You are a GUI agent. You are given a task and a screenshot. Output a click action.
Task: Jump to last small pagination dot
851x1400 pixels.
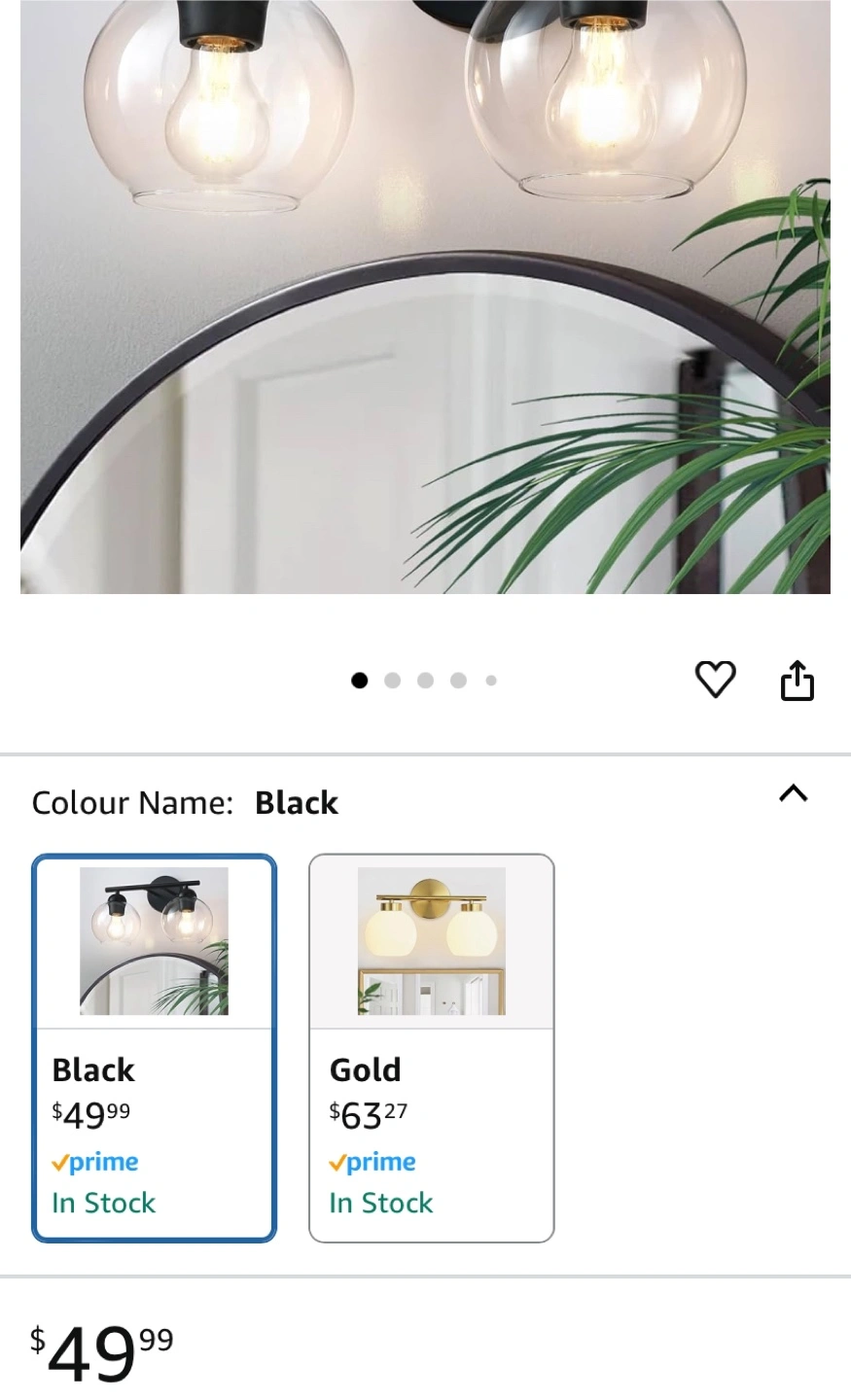click(x=491, y=681)
